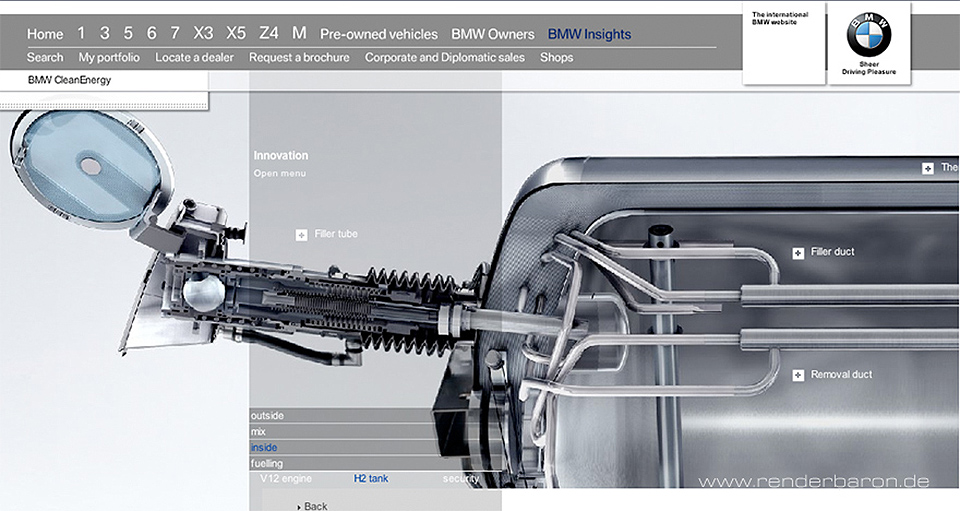Image resolution: width=960 pixels, height=511 pixels.
Task: Click the plus icon at top right edge
Action: point(928,168)
